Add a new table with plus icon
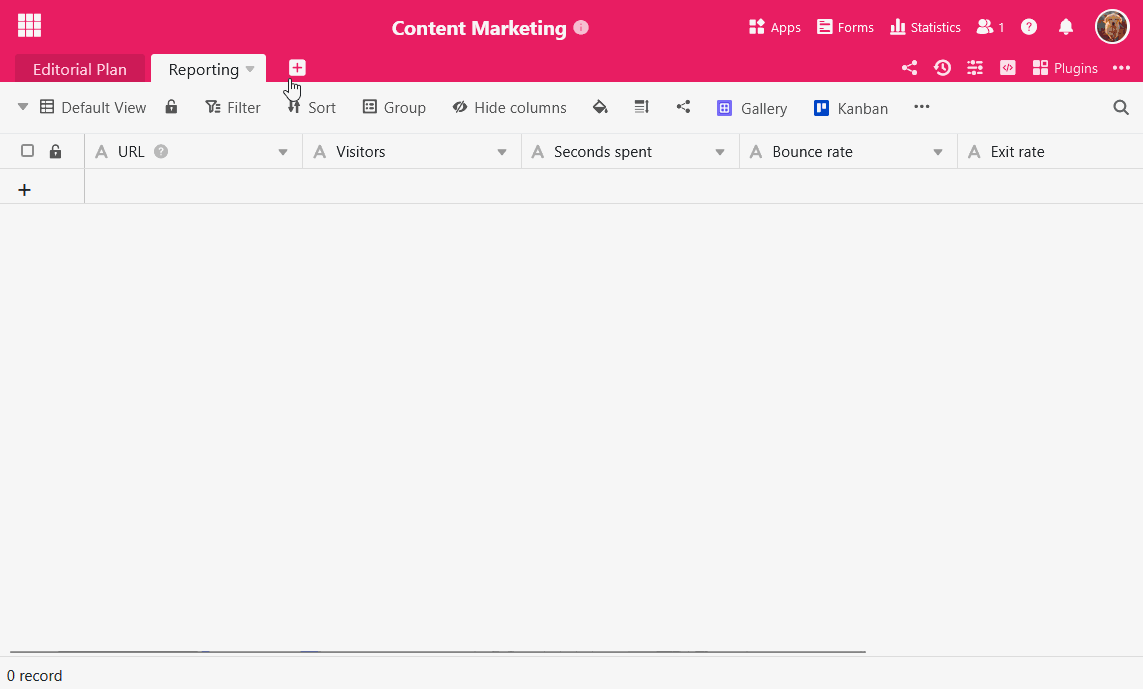This screenshot has width=1143, height=689. 297,67
